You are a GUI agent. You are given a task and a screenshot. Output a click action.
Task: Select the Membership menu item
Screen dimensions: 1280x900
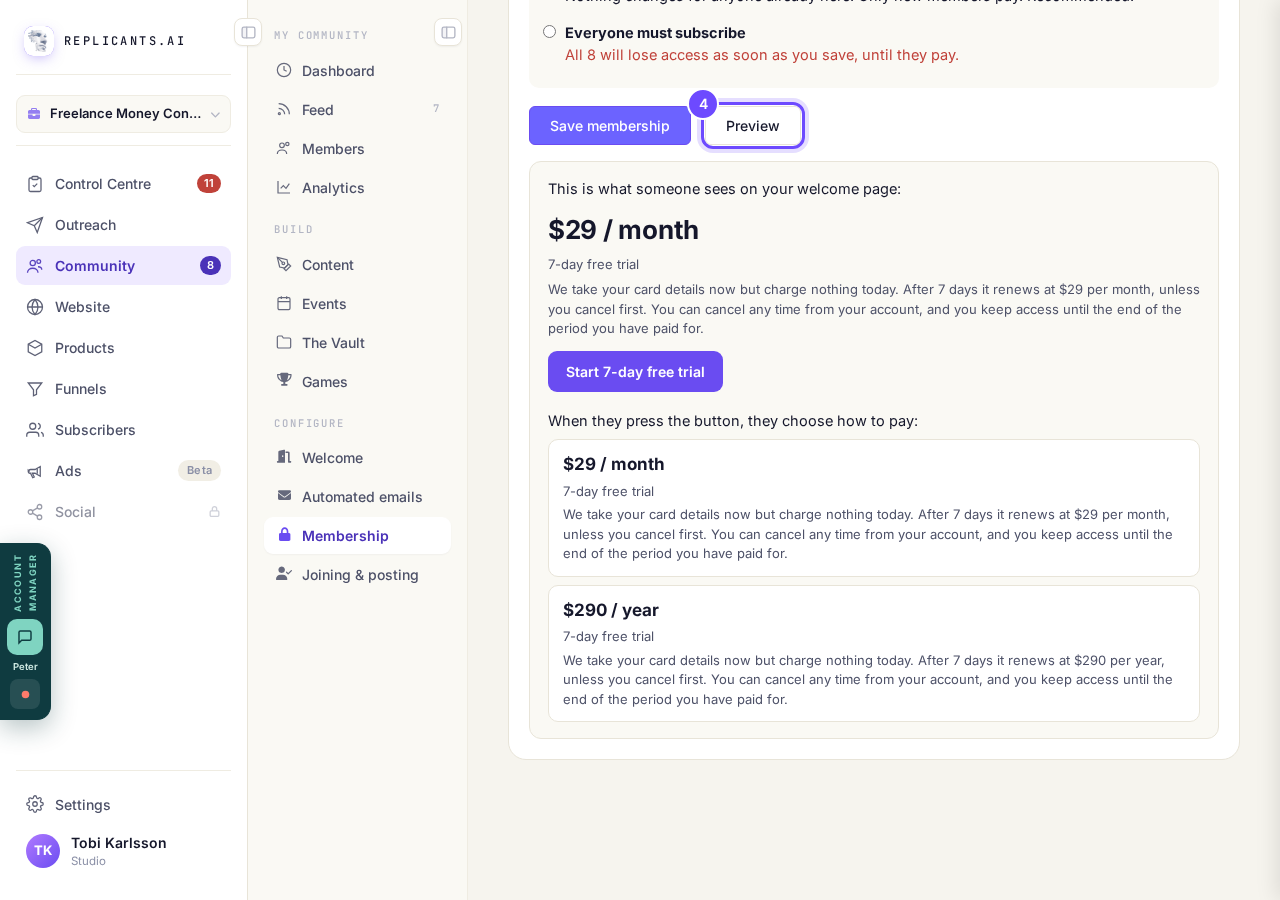(357, 535)
